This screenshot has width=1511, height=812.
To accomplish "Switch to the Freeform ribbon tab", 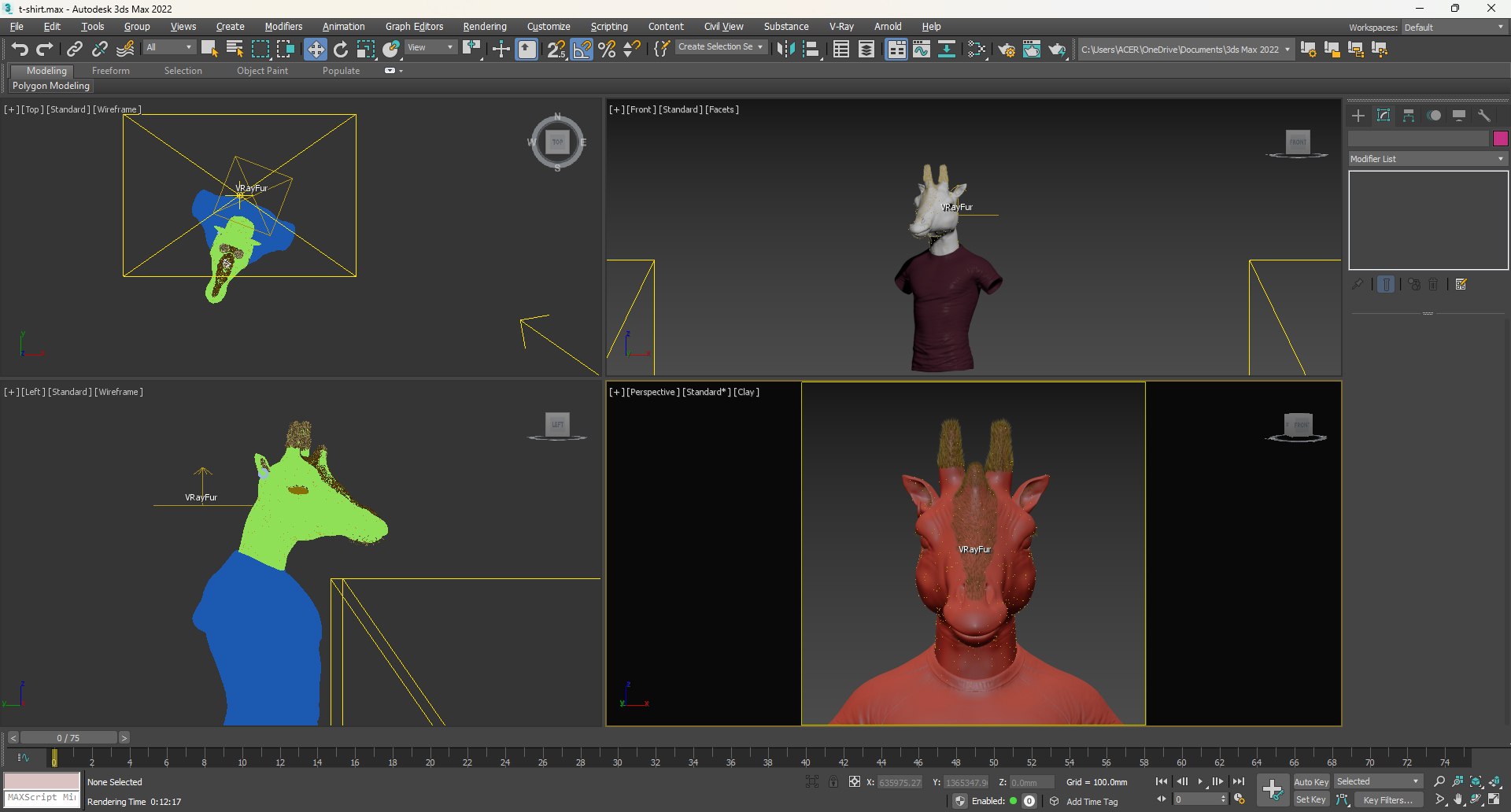I will (x=111, y=71).
